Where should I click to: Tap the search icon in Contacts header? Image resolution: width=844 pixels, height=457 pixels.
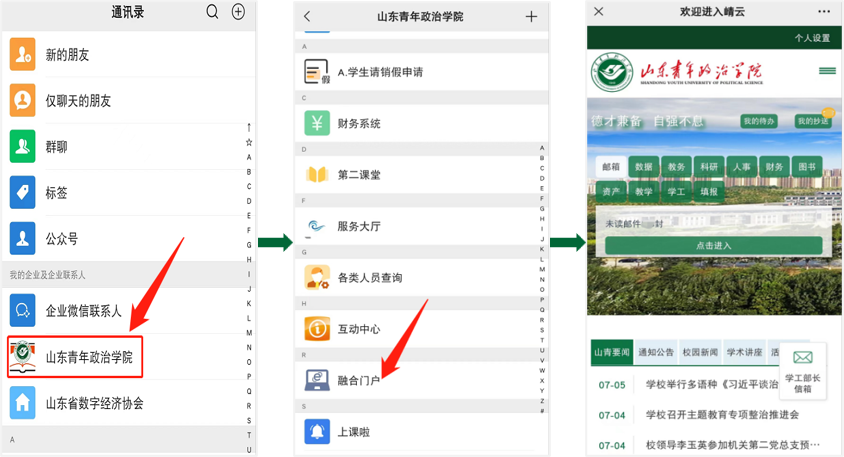tap(212, 12)
